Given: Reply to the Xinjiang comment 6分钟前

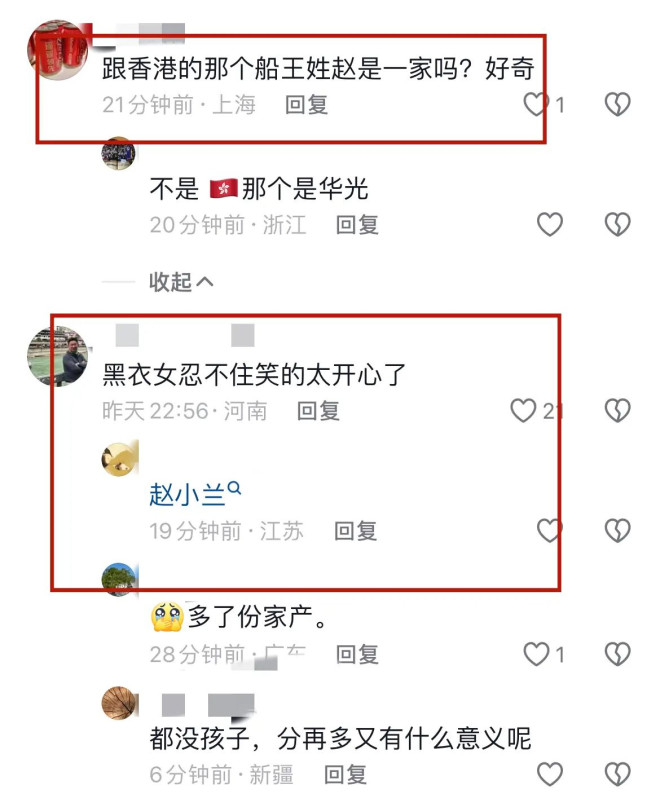Looking at the screenshot, I should click(345, 775).
